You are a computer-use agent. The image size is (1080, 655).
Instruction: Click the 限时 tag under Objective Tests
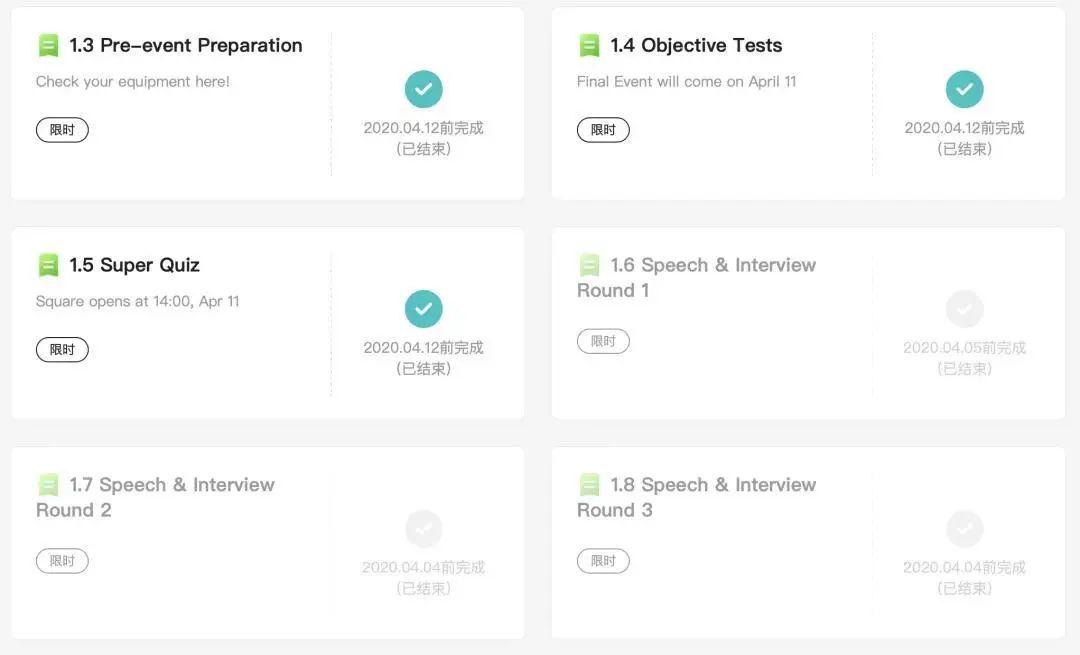(603, 130)
